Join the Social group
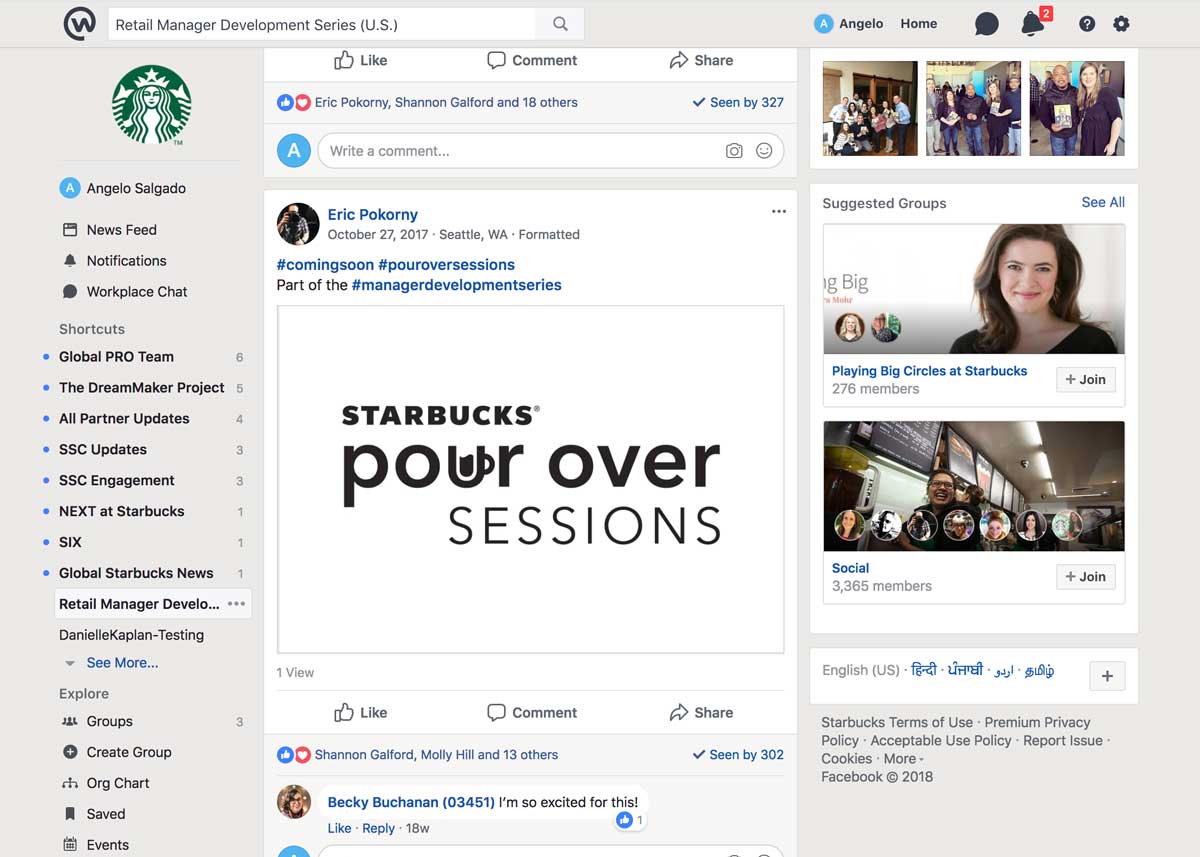The image size is (1200, 857). click(1086, 576)
